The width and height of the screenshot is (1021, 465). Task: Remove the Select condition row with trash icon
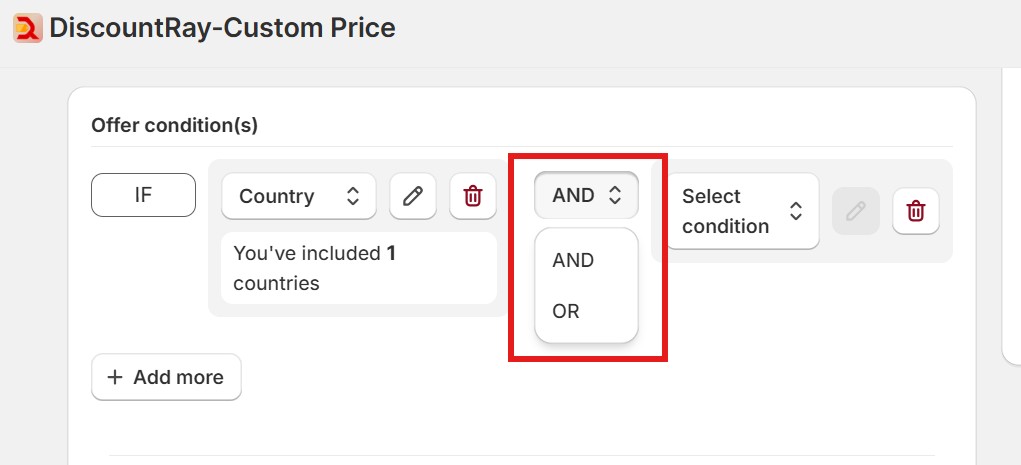pos(915,211)
